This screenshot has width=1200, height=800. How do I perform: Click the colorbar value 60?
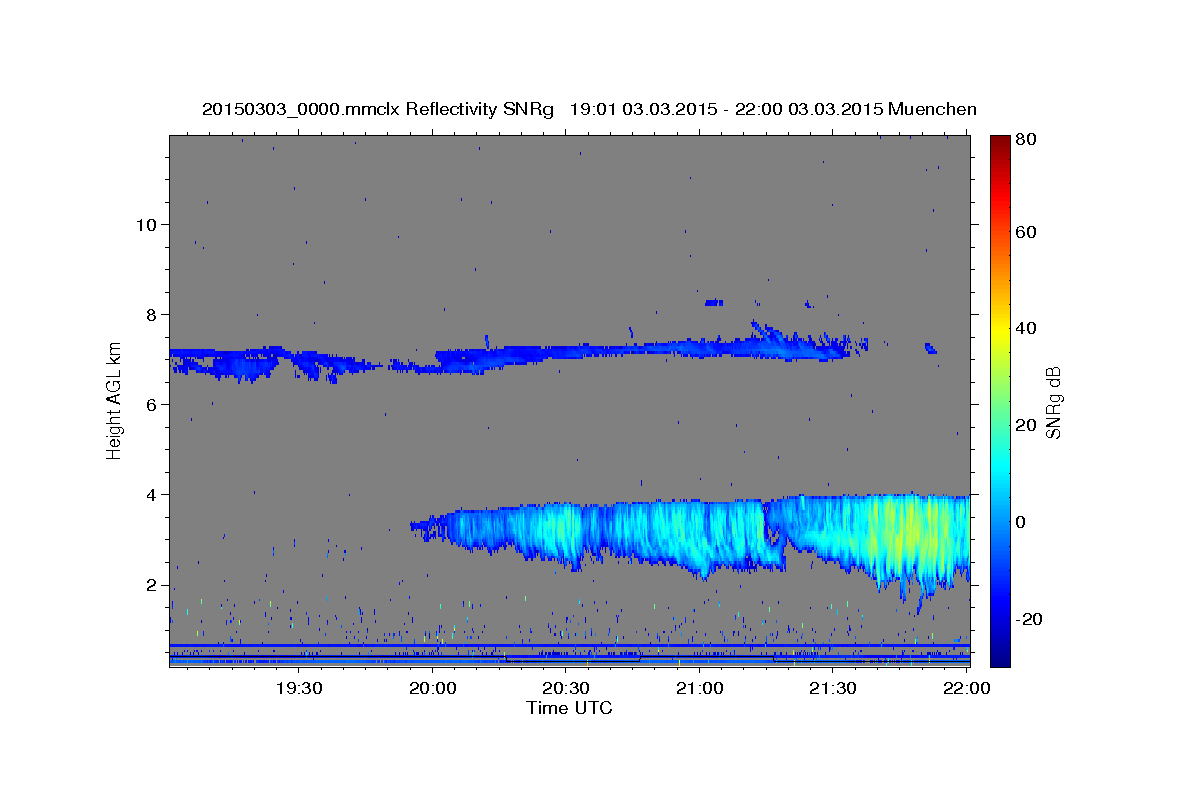click(1025, 232)
